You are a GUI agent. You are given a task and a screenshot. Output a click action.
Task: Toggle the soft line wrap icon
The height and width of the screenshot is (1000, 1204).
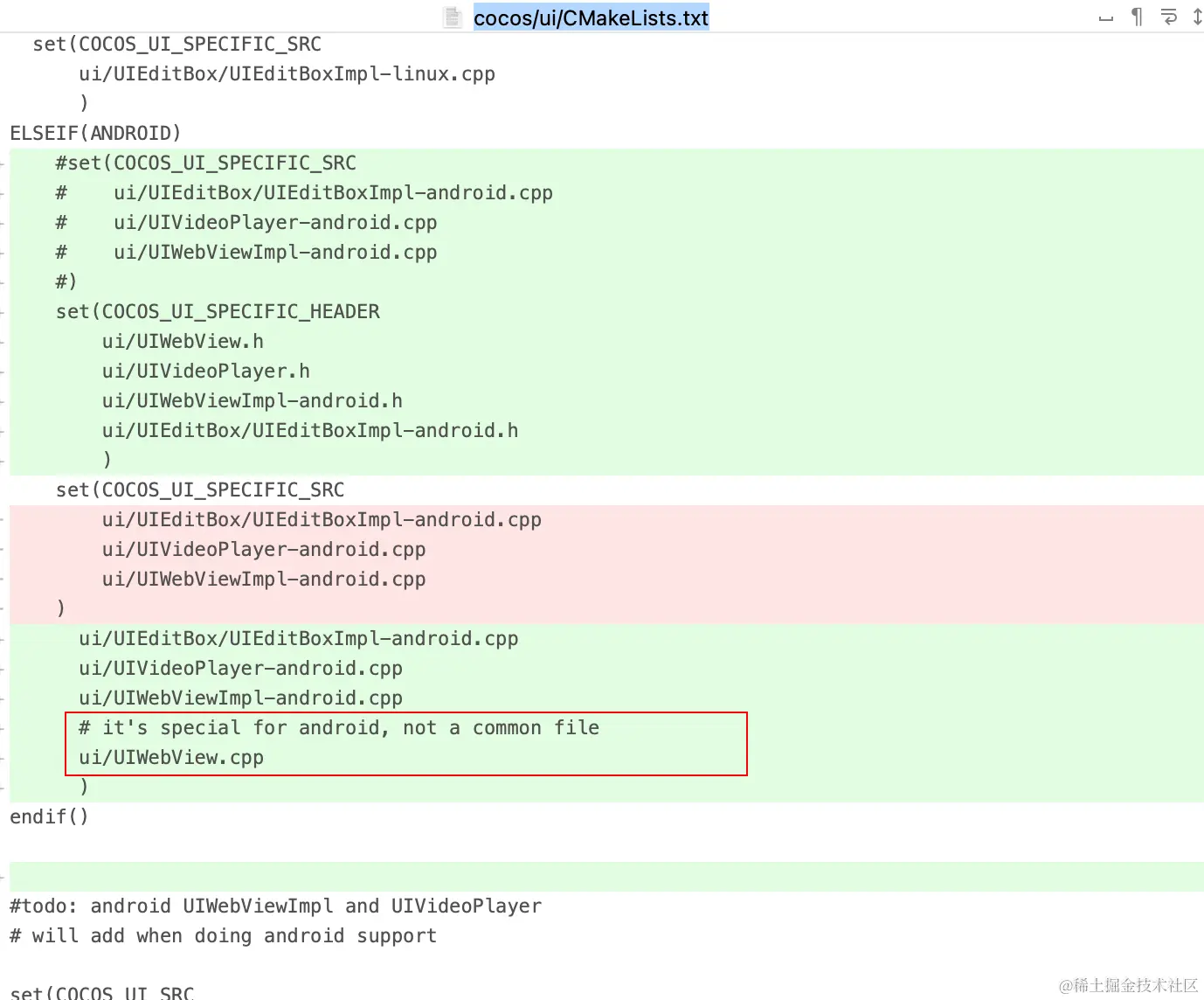click(x=1168, y=17)
